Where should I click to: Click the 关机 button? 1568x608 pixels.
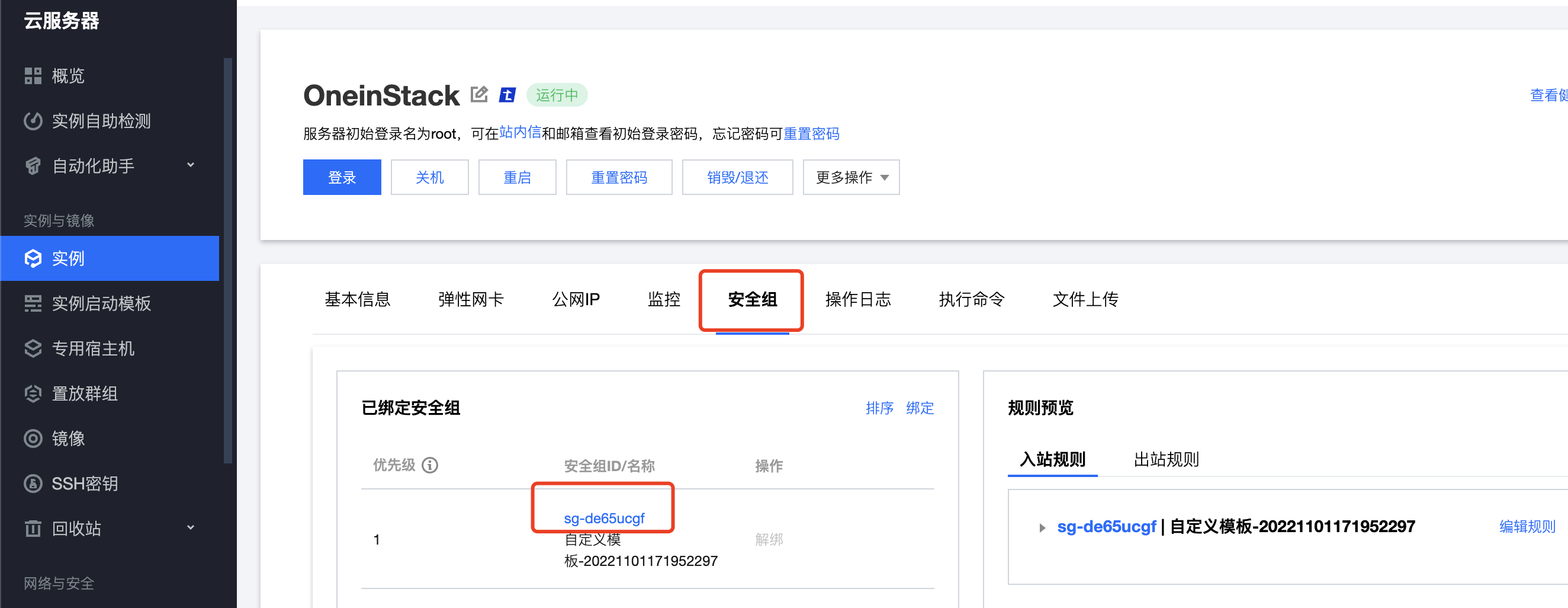[430, 177]
